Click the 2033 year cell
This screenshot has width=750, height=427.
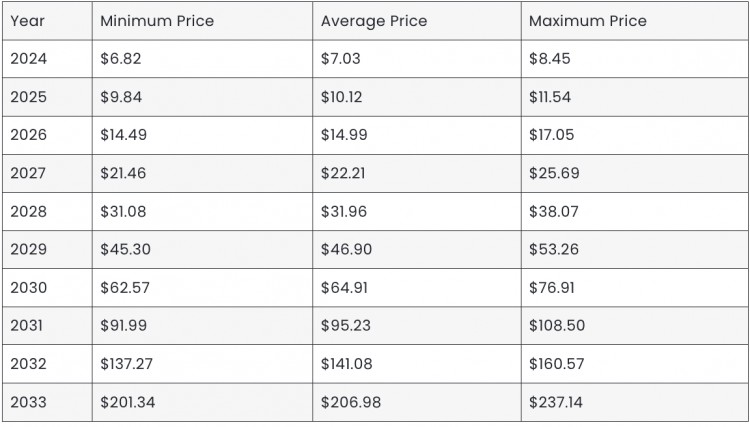47,402
